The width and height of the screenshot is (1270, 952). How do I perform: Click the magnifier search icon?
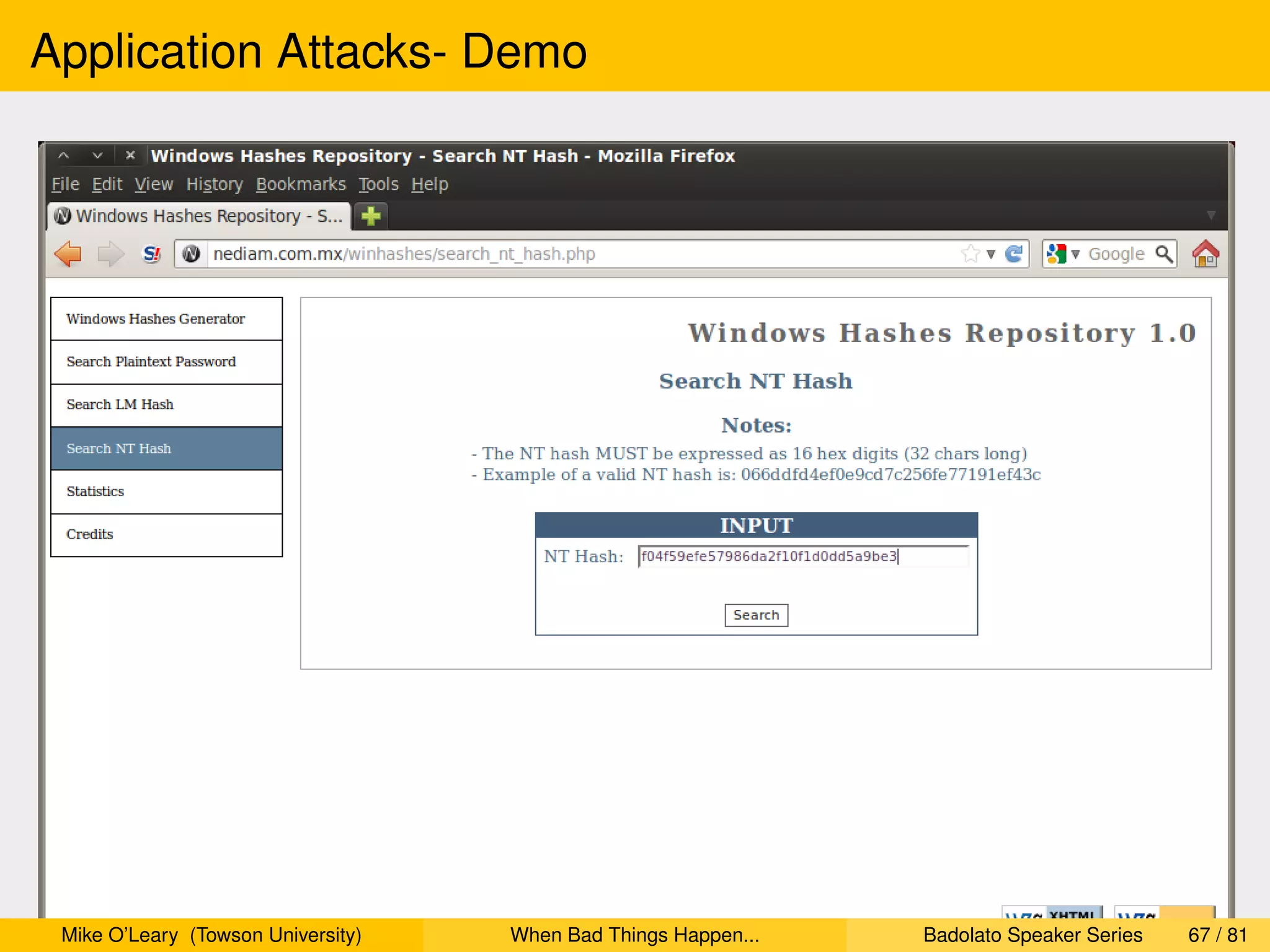[x=1164, y=254]
